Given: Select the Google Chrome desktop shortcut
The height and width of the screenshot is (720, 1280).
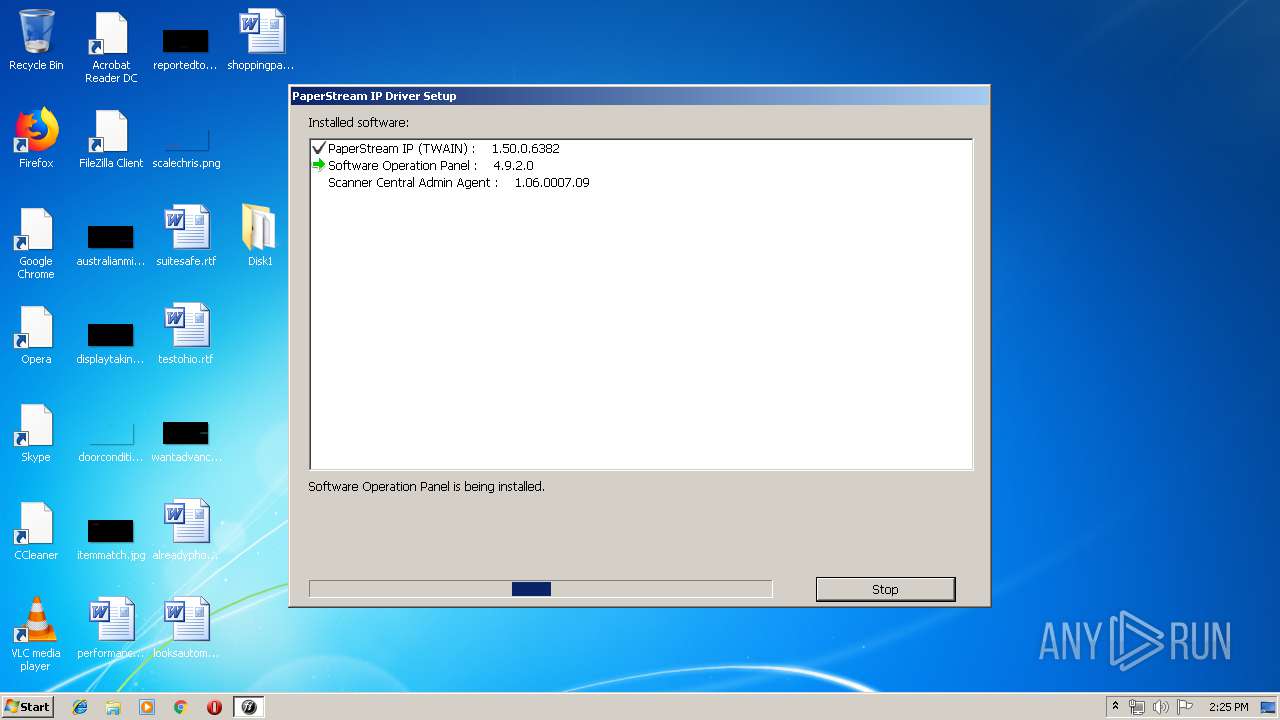Looking at the screenshot, I should pyautogui.click(x=36, y=243).
